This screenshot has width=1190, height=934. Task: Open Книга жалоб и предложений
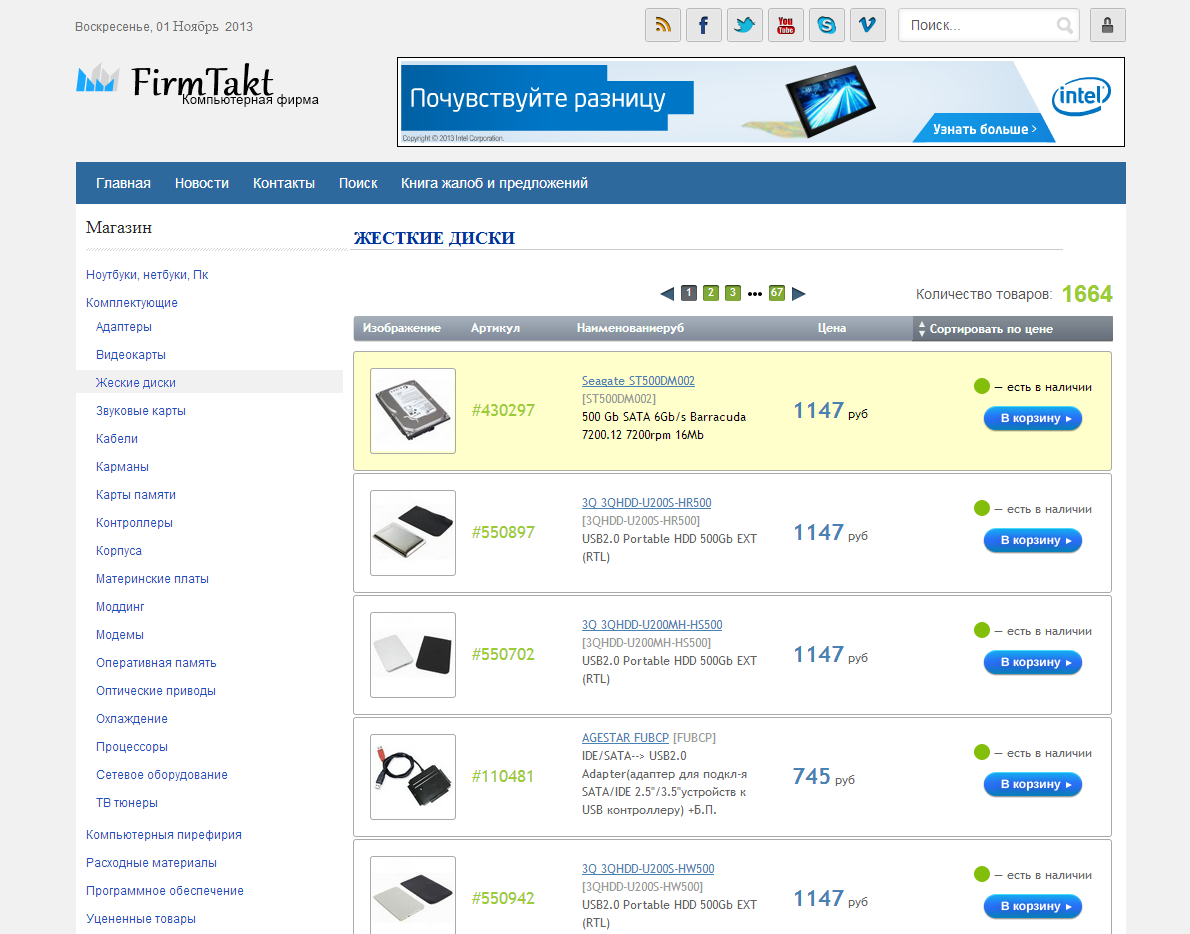494,183
